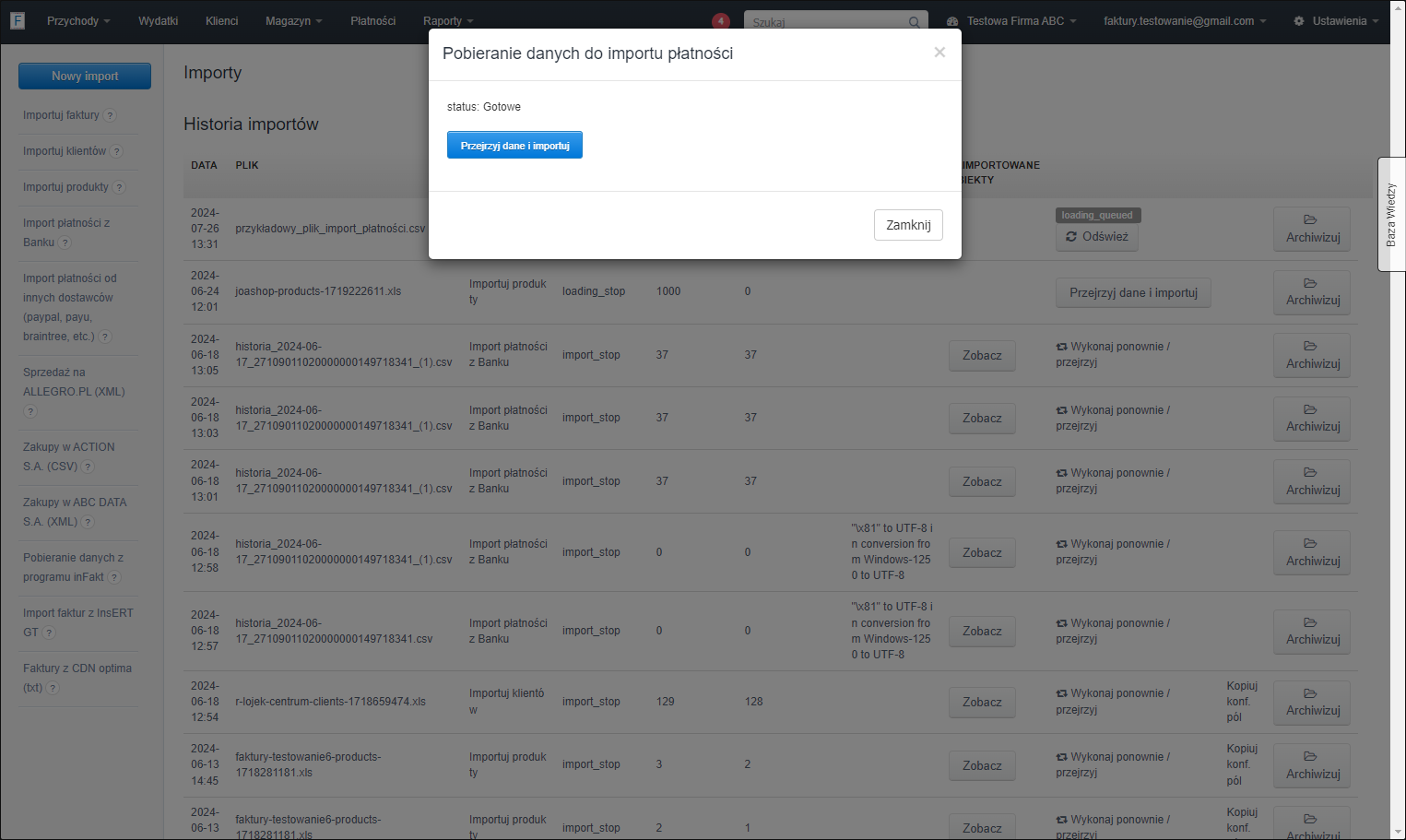Screen dimensions: 1406x840
Task: Click Kopiuj konf. pól in r-lojek-centrum-clients row
Action: pyautogui.click(x=1242, y=702)
